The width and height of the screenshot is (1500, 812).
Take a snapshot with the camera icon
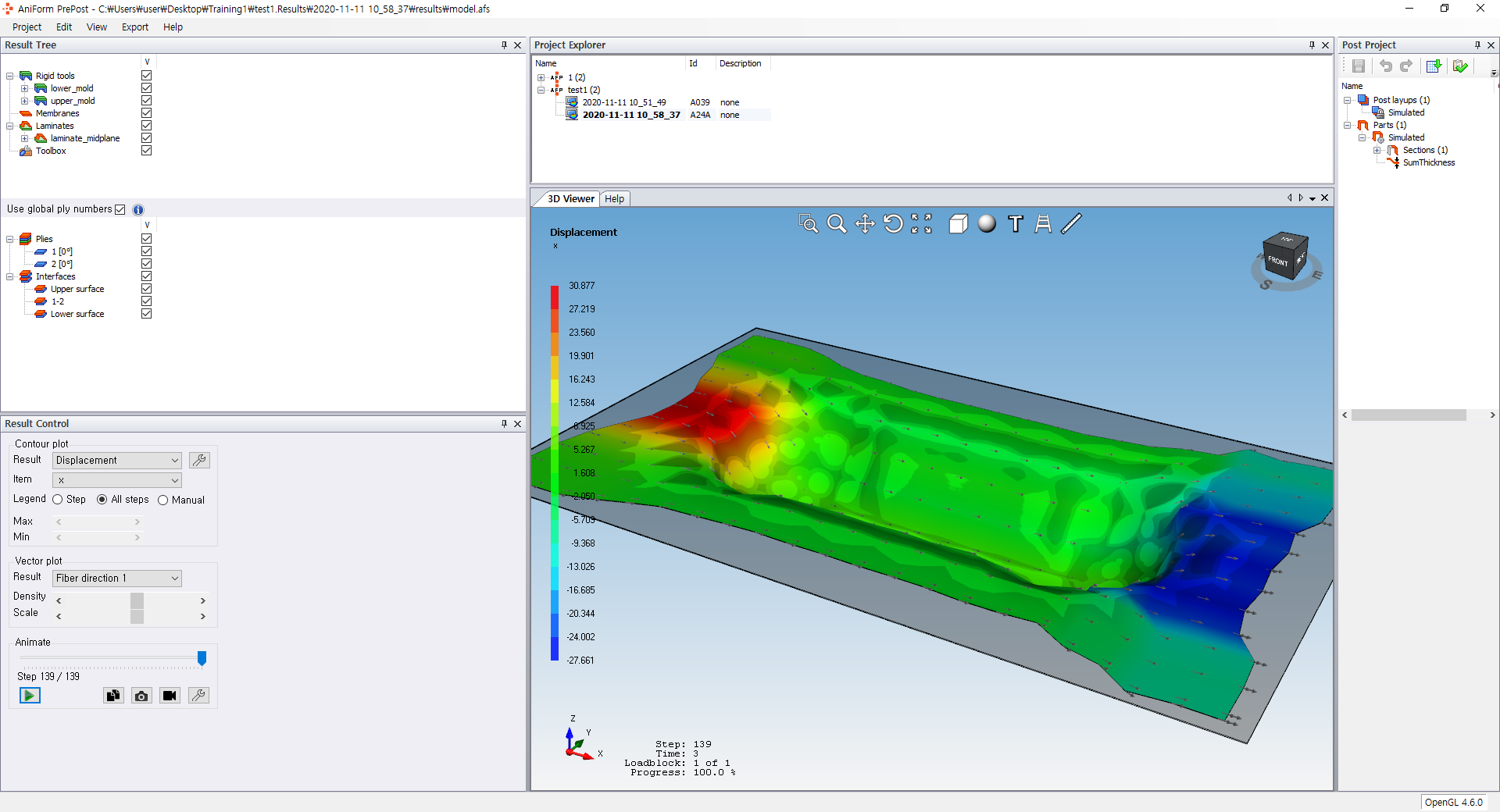pos(141,696)
